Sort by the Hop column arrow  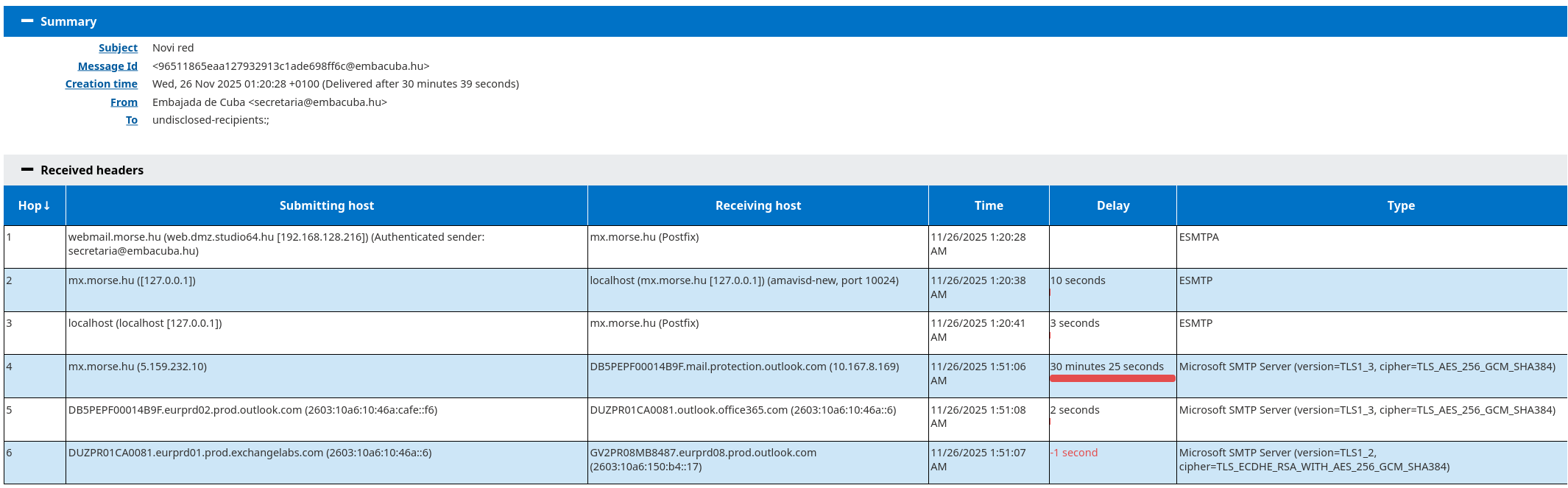(47, 206)
